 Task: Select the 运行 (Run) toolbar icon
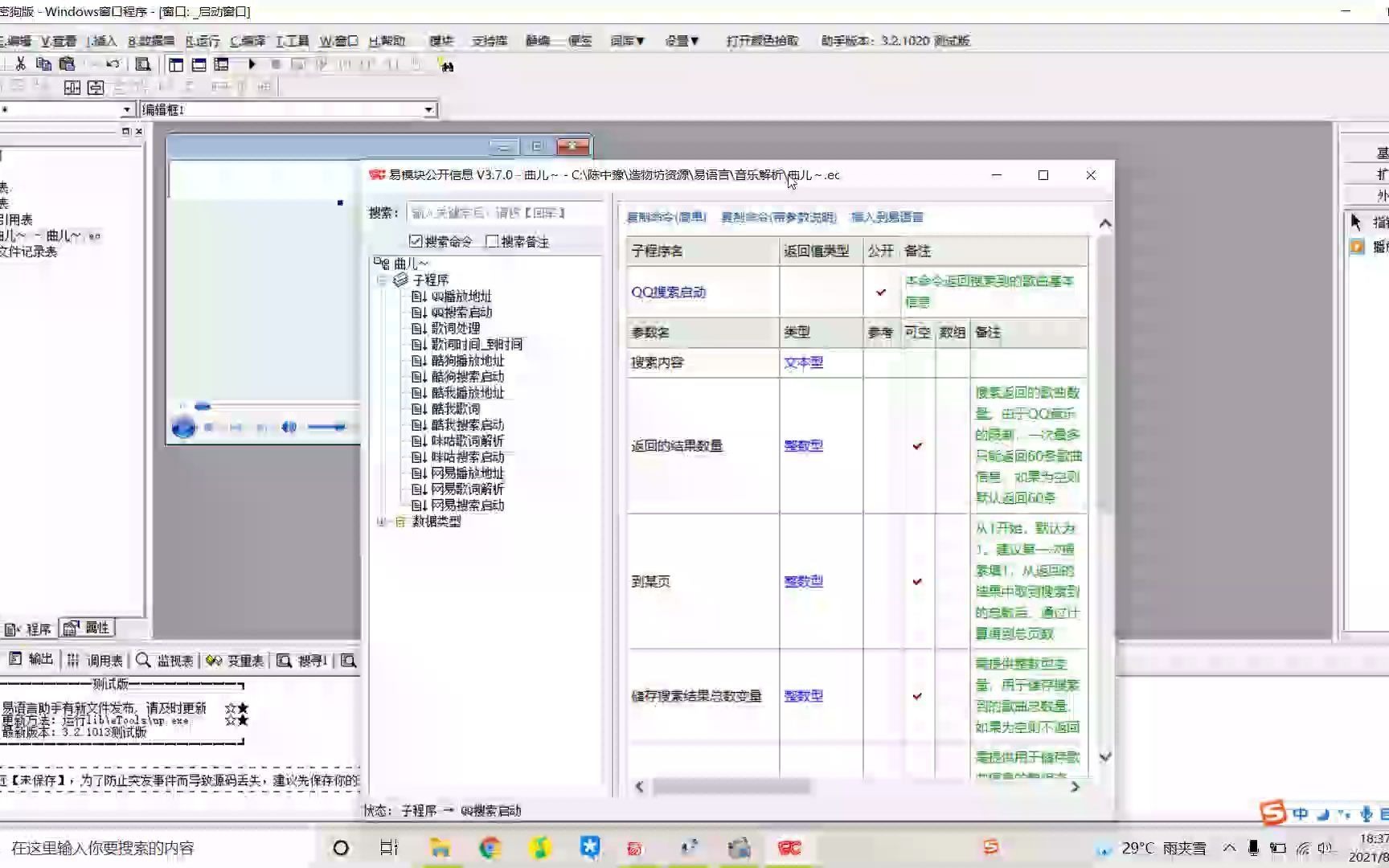[x=251, y=64]
